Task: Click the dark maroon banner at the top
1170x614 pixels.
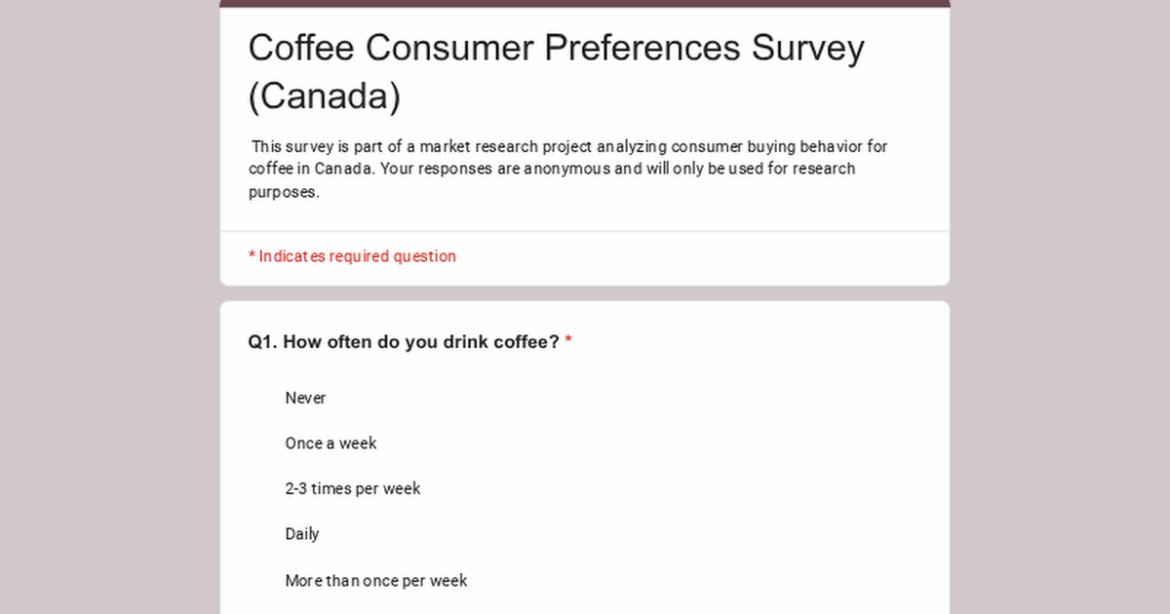Action: (585, 3)
